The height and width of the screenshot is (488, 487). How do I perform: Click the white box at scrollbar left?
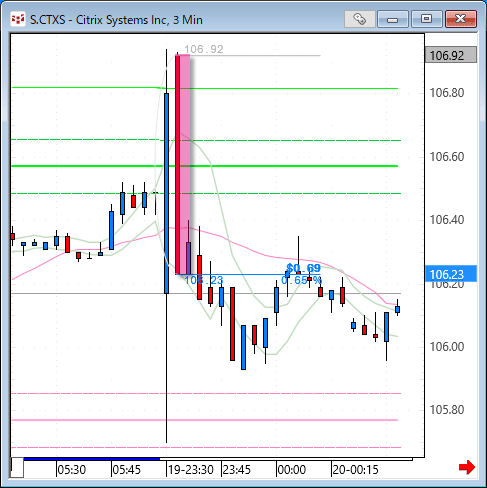pyautogui.click(x=17, y=468)
